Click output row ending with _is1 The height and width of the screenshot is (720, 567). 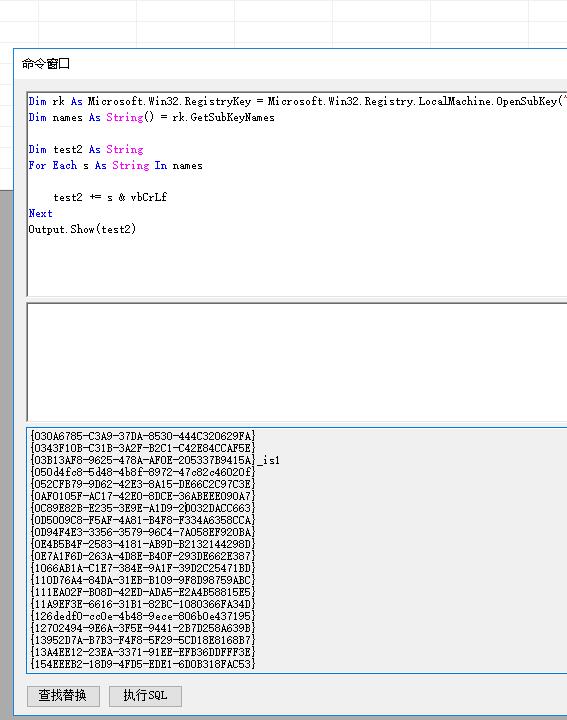[155, 460]
